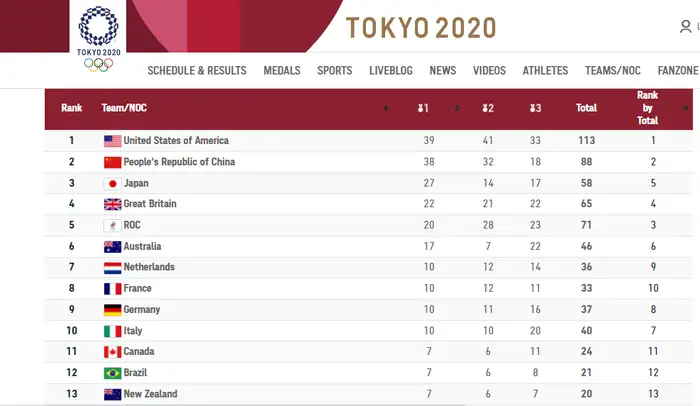The height and width of the screenshot is (406, 700).
Task: Click the Great Britain flag icon
Action: pos(112,204)
